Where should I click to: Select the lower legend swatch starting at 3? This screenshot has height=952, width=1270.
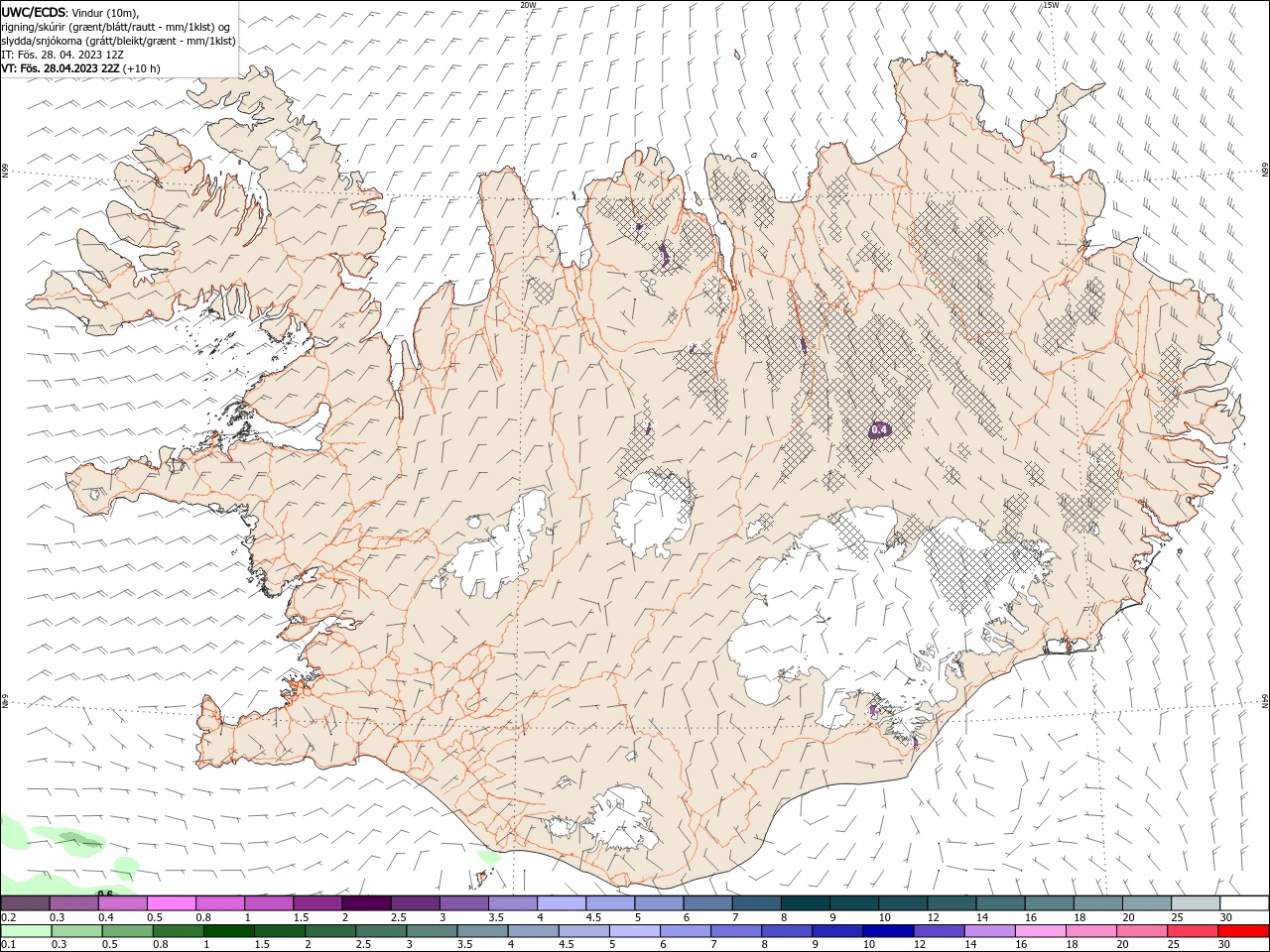tap(432, 931)
